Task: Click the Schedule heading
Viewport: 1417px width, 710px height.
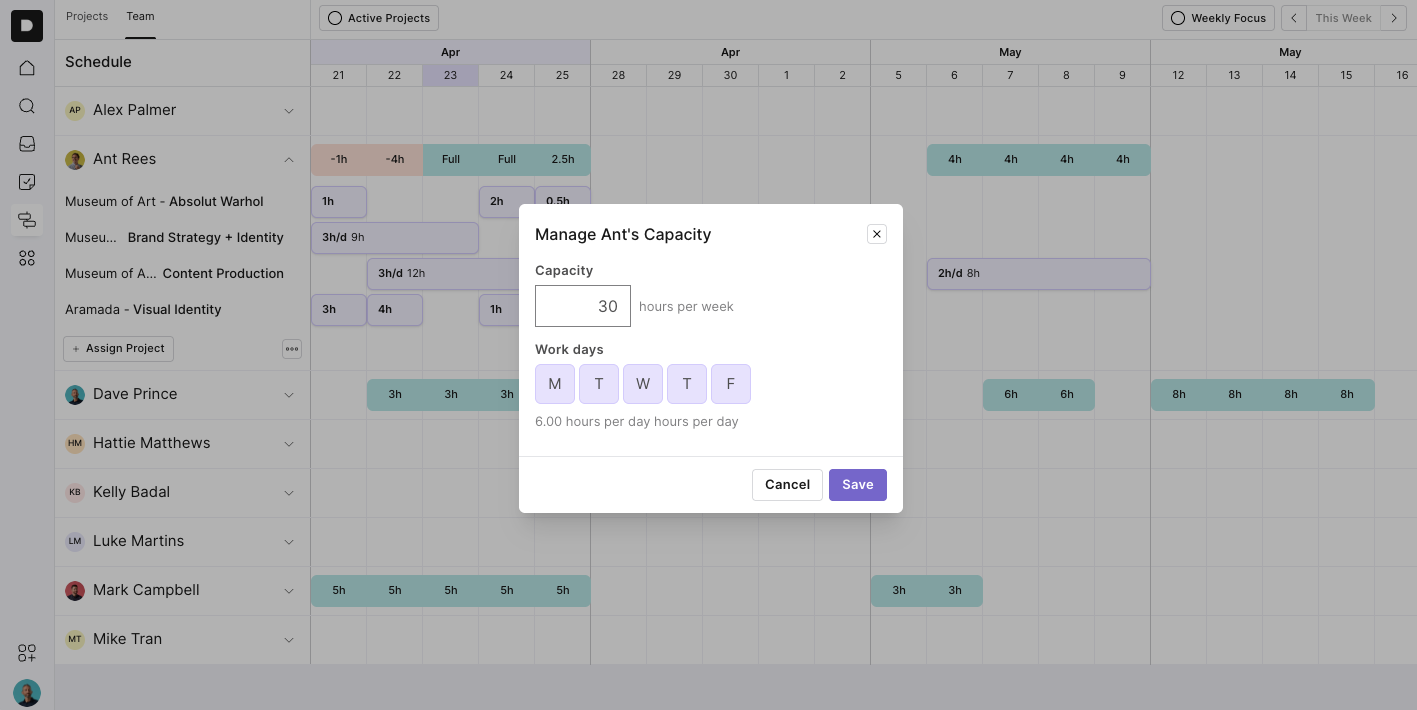Action: click(x=98, y=62)
